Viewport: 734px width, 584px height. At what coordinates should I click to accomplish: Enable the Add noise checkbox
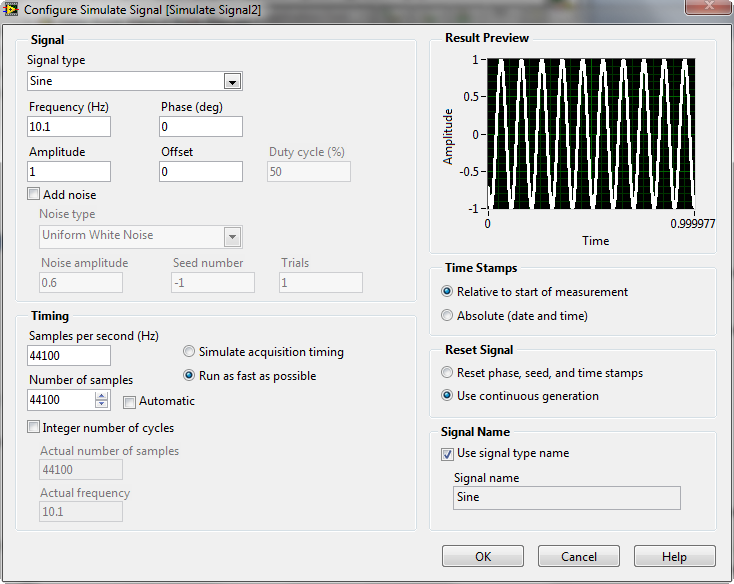click(34, 195)
